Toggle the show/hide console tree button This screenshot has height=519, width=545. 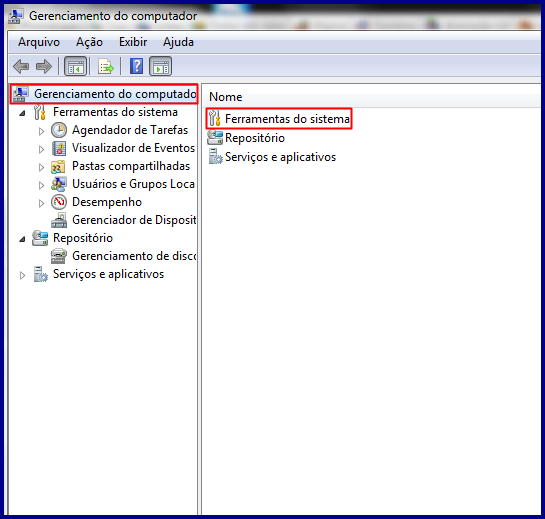click(x=75, y=66)
